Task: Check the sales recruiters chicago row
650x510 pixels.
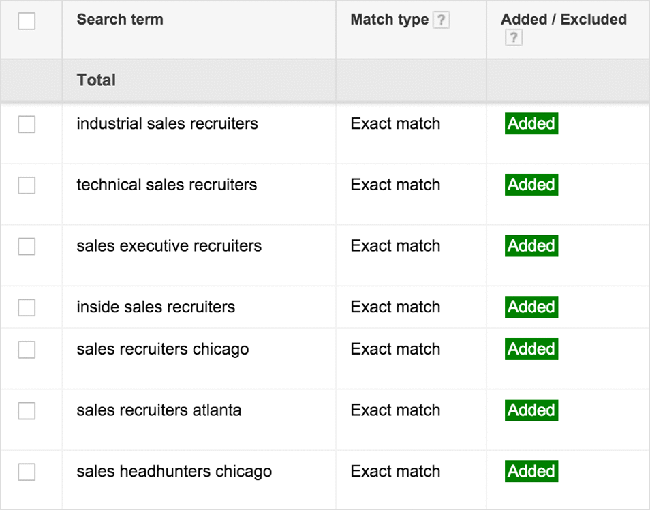Action: (x=27, y=350)
